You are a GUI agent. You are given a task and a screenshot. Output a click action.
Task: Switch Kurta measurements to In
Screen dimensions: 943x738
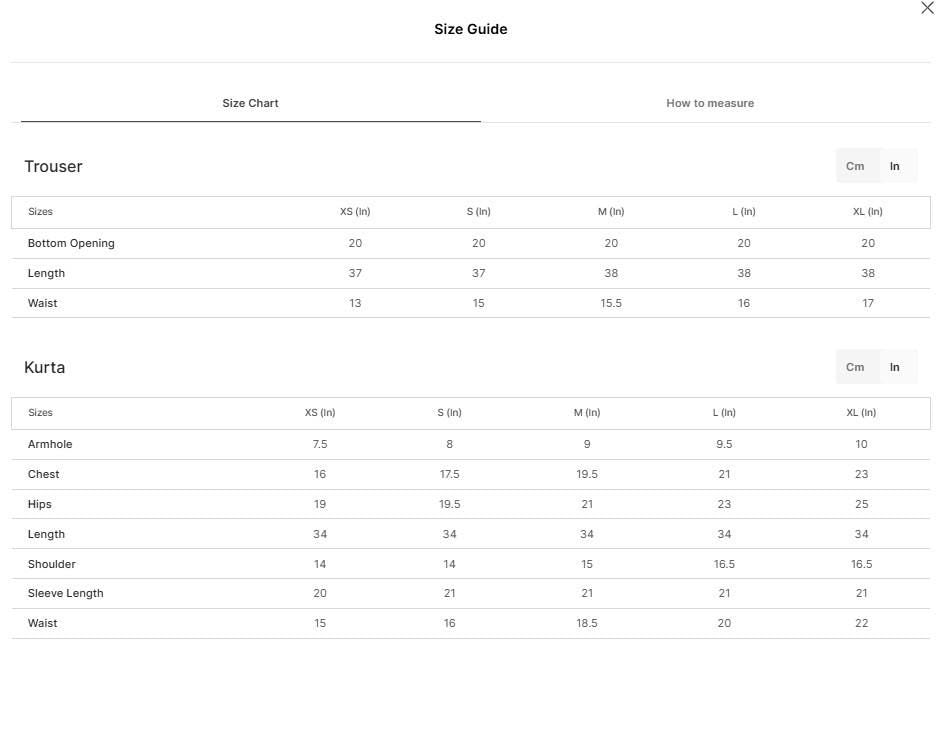click(894, 367)
